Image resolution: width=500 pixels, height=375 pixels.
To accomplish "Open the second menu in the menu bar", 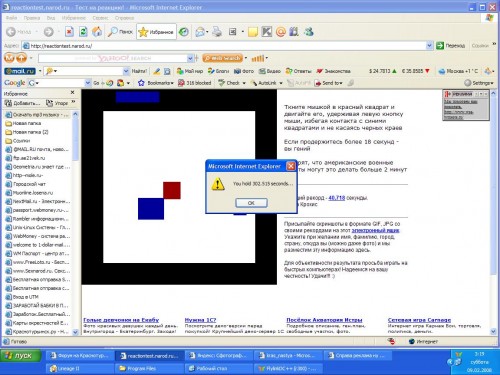I will pyautogui.click(x=32, y=18).
